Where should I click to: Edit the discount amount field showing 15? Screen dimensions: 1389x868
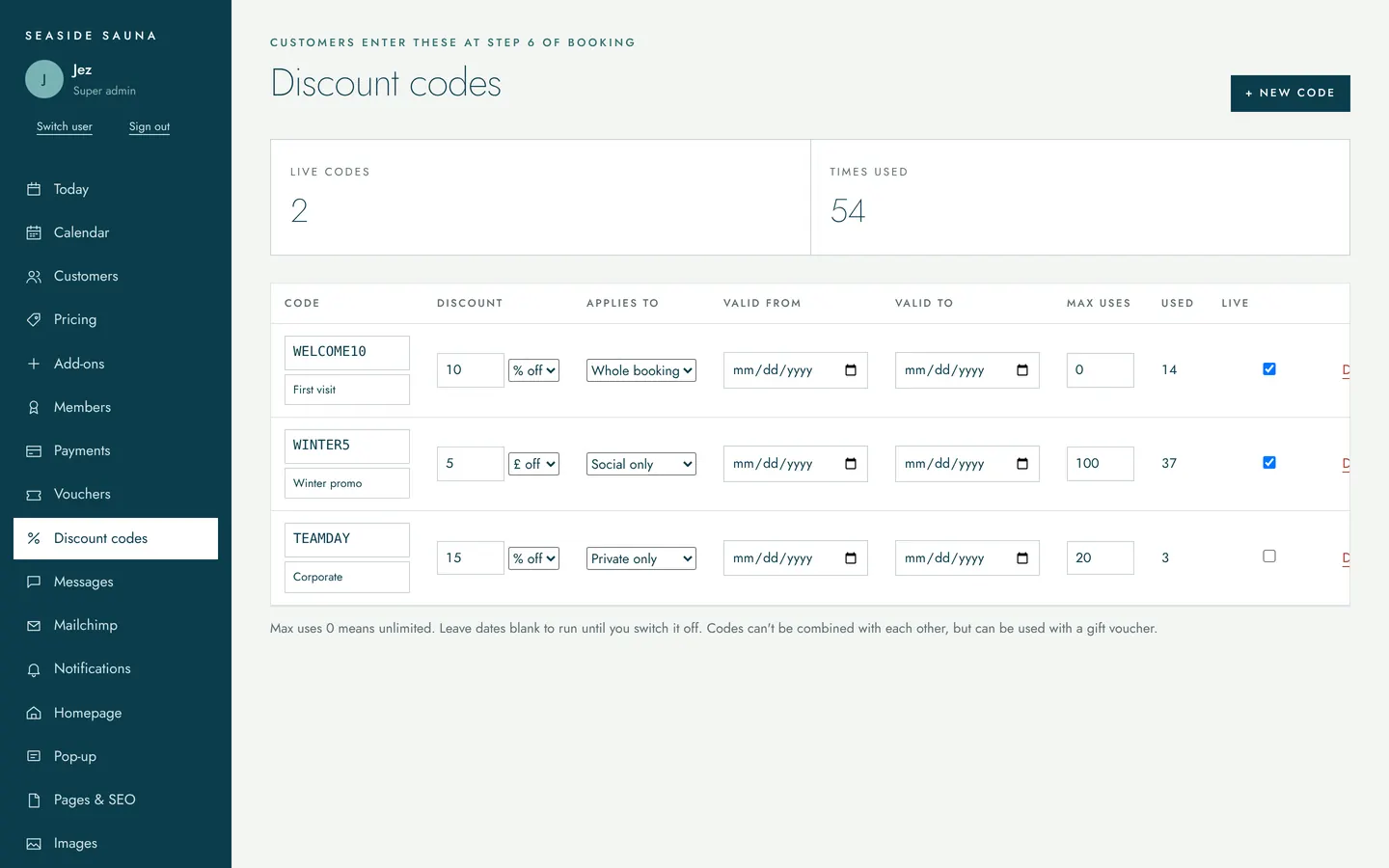(x=471, y=558)
